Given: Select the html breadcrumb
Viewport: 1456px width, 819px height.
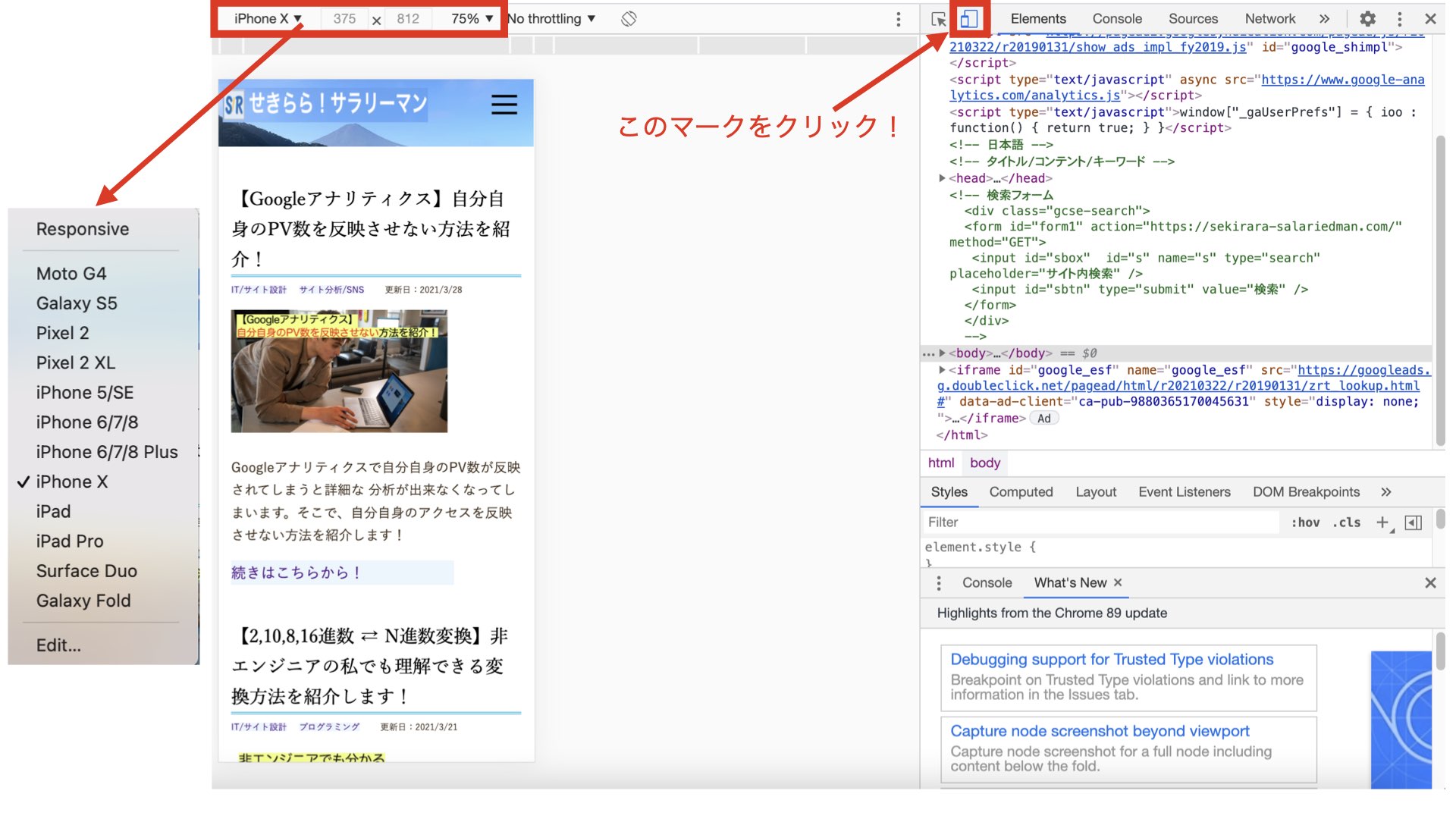Looking at the screenshot, I should pos(941,463).
